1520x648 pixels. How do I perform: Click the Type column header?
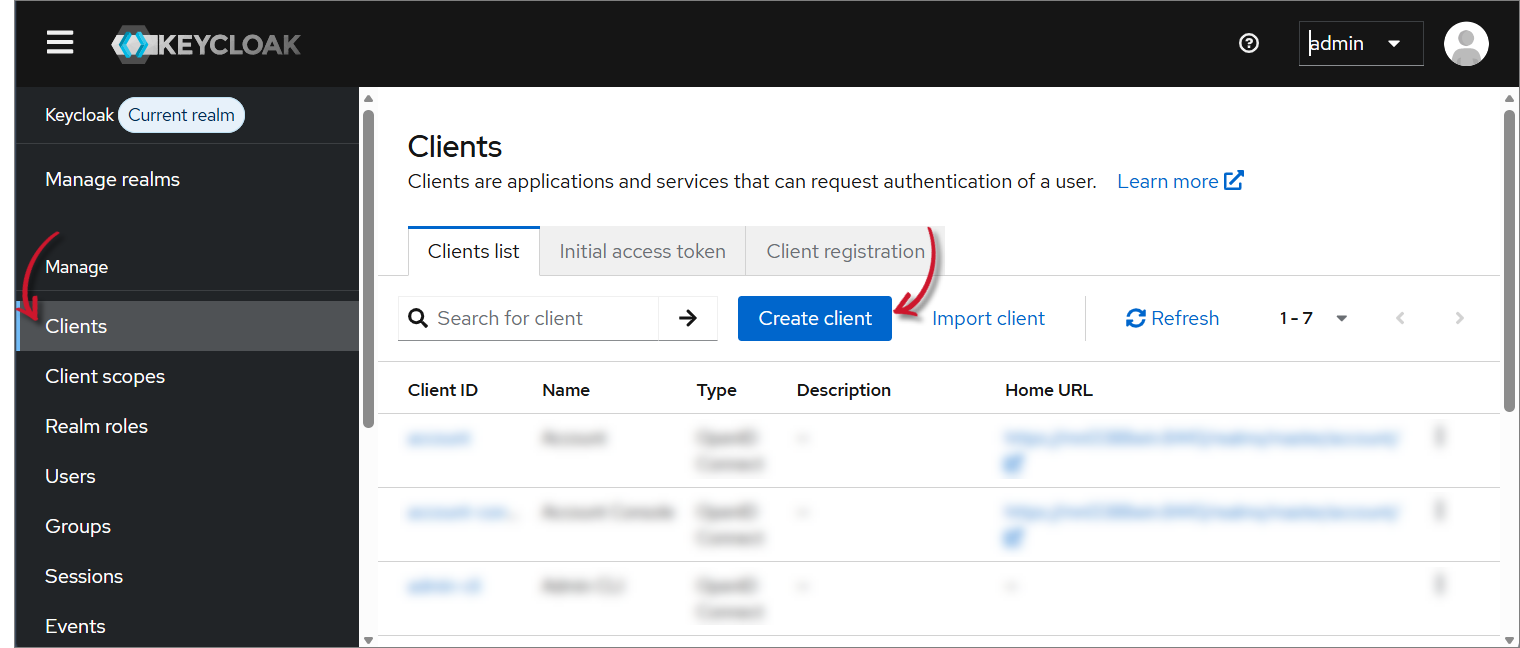click(x=717, y=390)
